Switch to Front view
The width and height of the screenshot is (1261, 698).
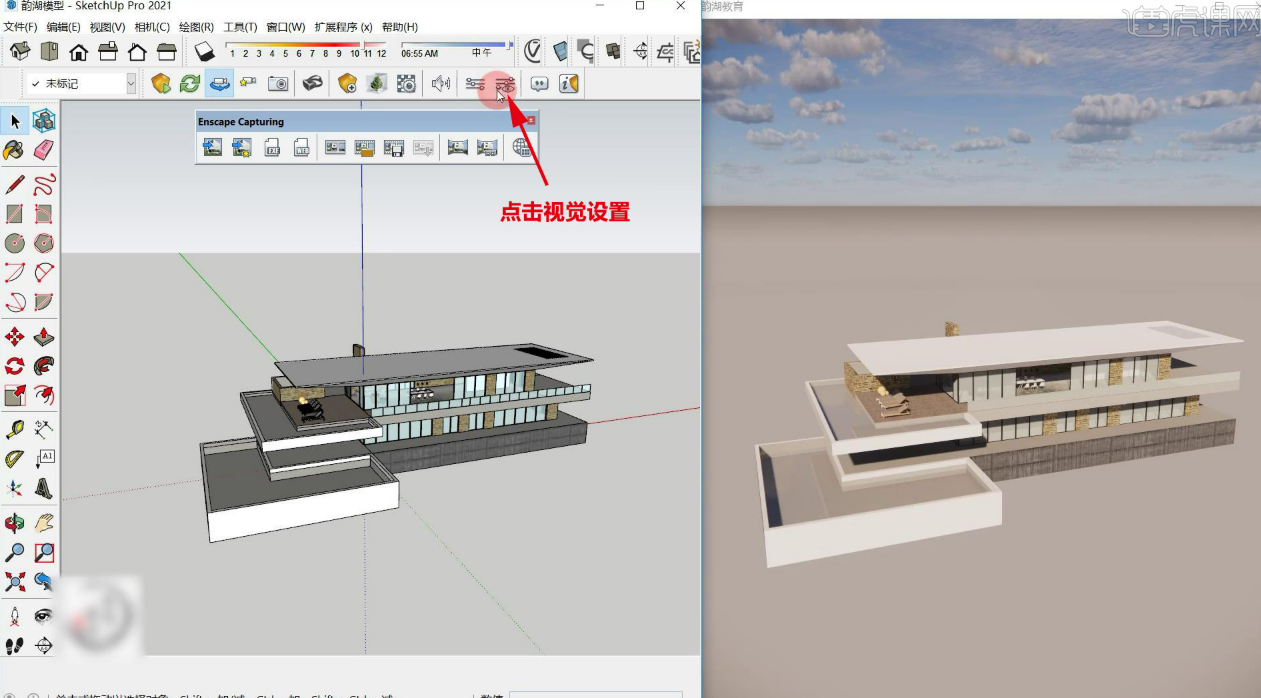pos(78,51)
